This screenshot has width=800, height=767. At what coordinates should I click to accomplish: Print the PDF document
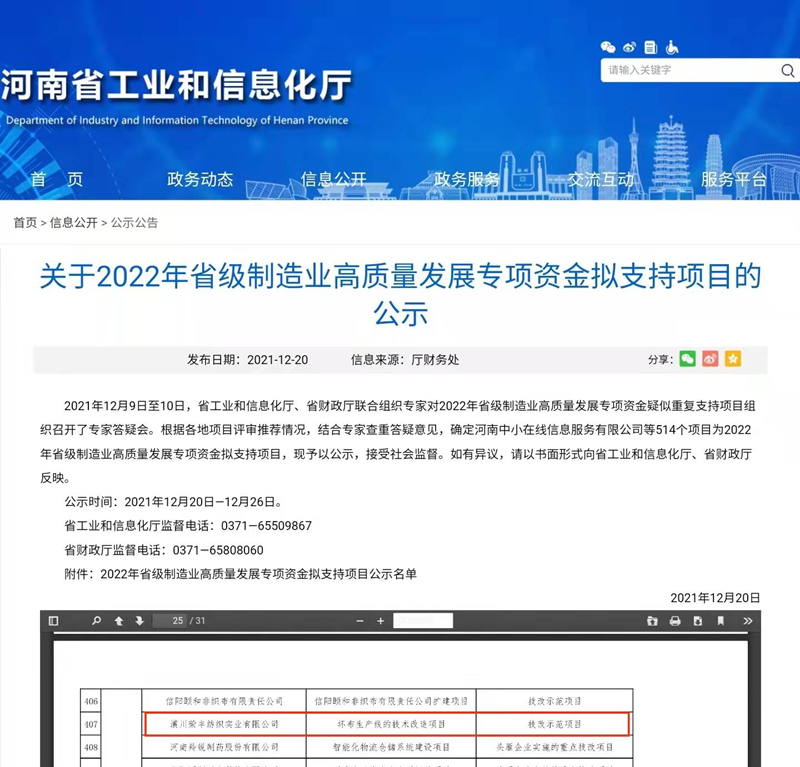click(675, 621)
